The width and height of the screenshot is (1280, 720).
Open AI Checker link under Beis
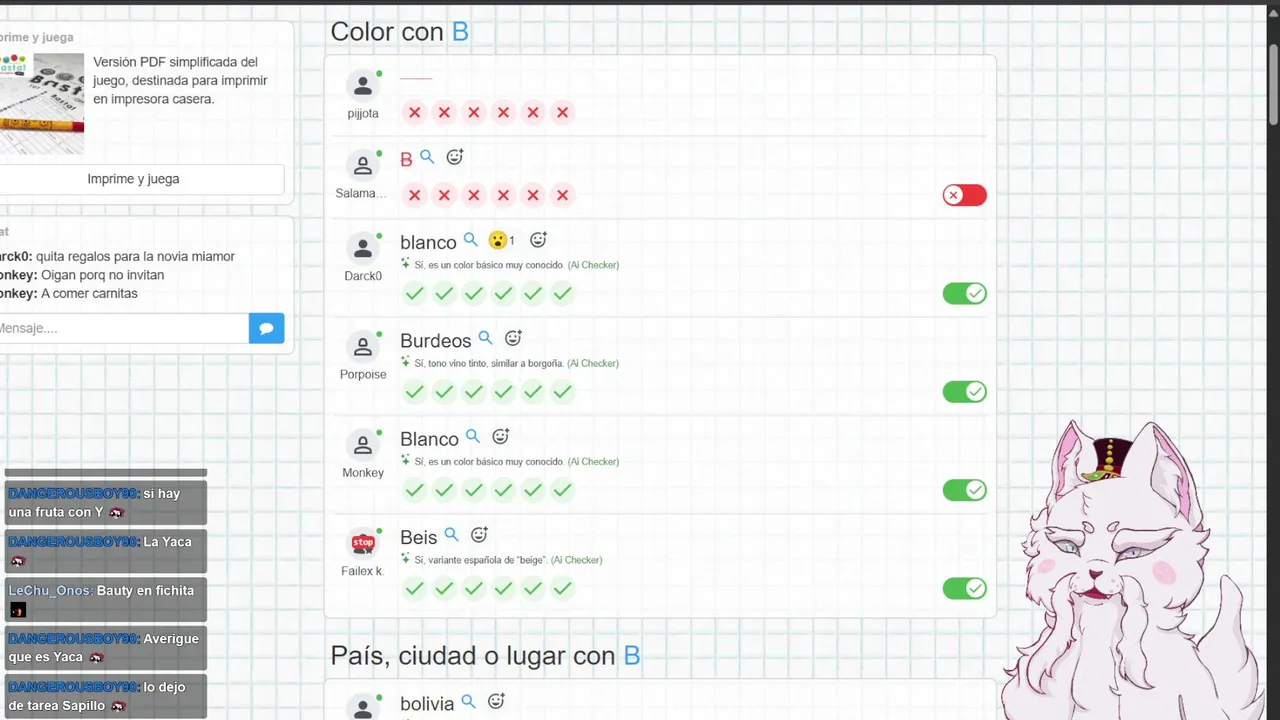(576, 560)
